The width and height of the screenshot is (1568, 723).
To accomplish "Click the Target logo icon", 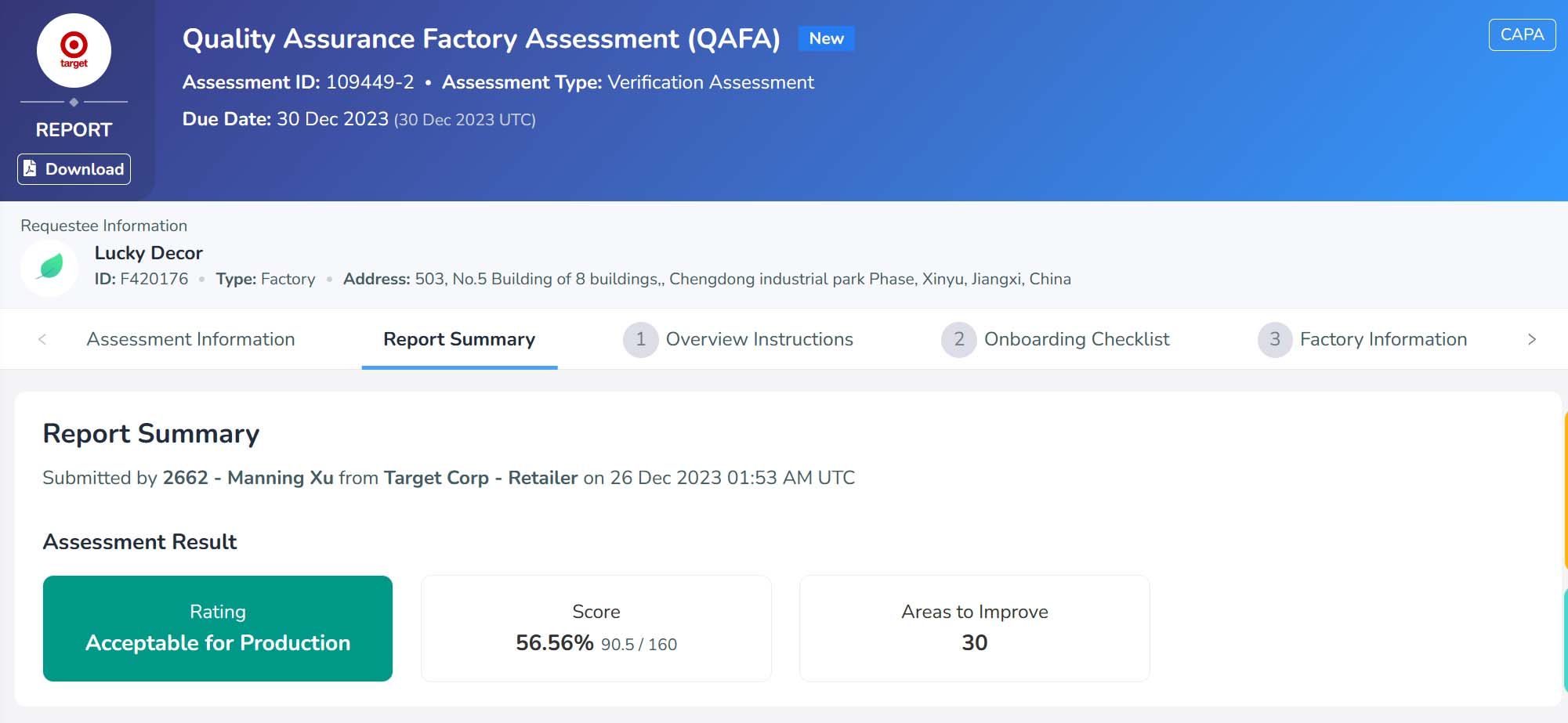I will (x=74, y=49).
